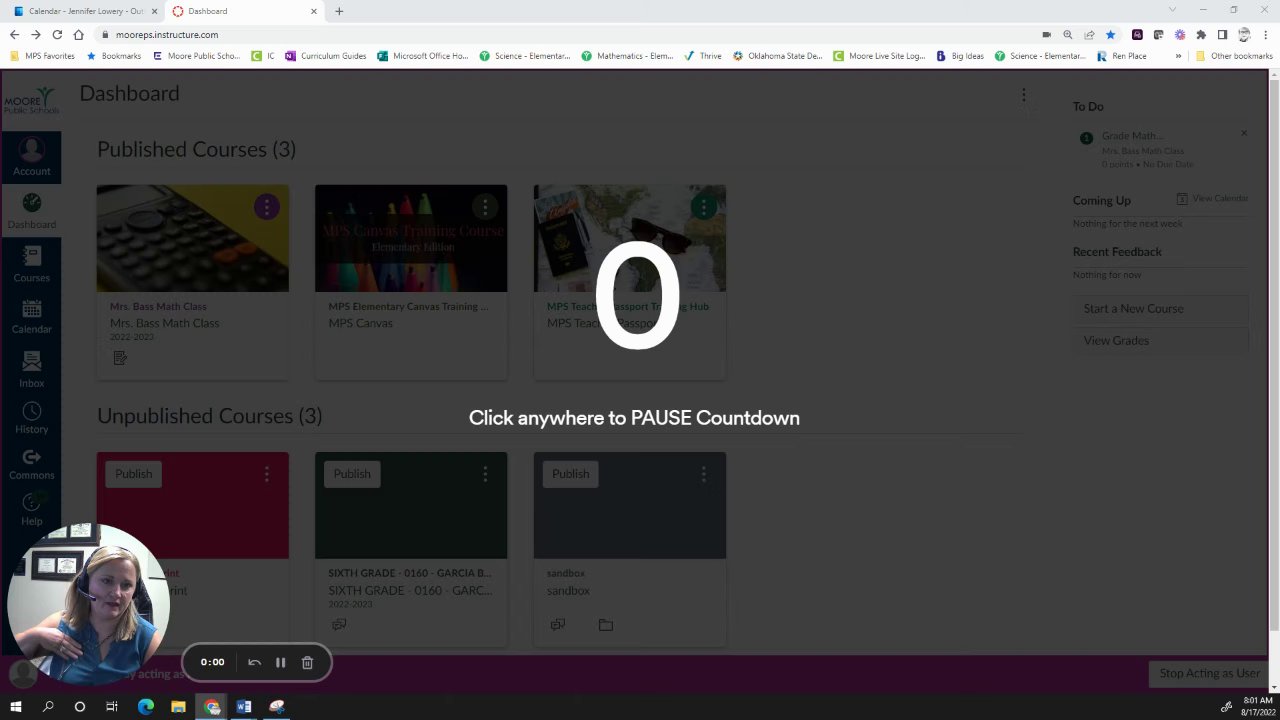This screenshot has height=720, width=1280.
Task: Open File Explorer from taskbar
Action: 178,706
